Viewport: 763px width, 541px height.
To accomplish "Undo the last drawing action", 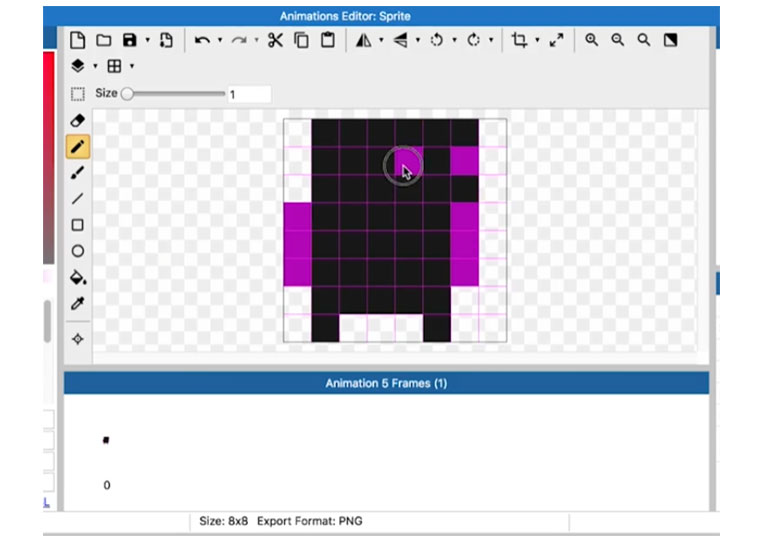I will pyautogui.click(x=202, y=40).
